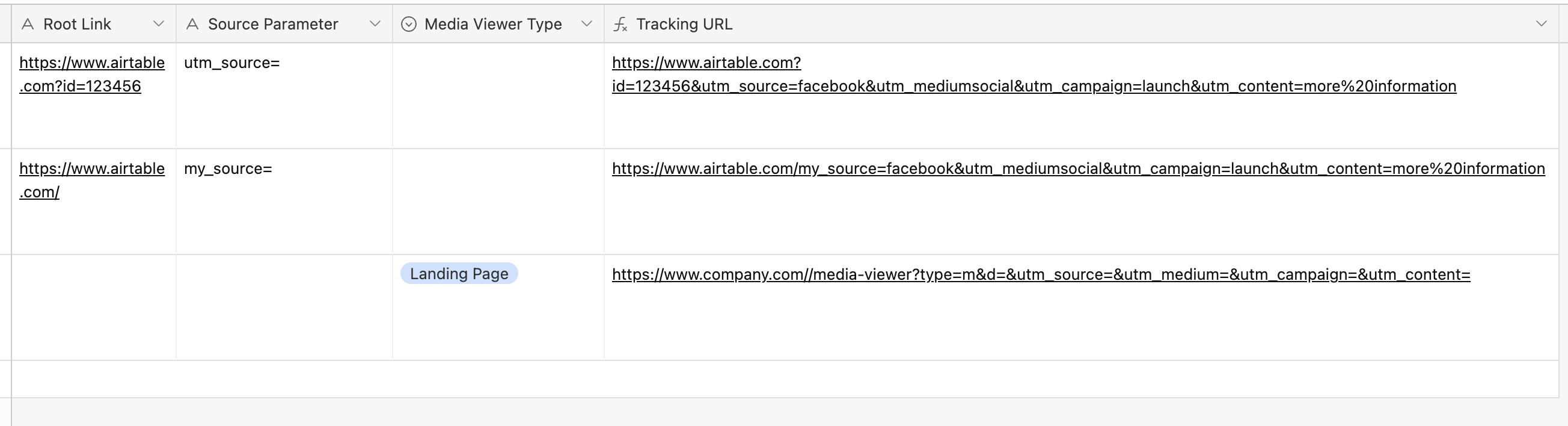
Task: Click the Source Parameter text type icon
Action: click(x=192, y=24)
